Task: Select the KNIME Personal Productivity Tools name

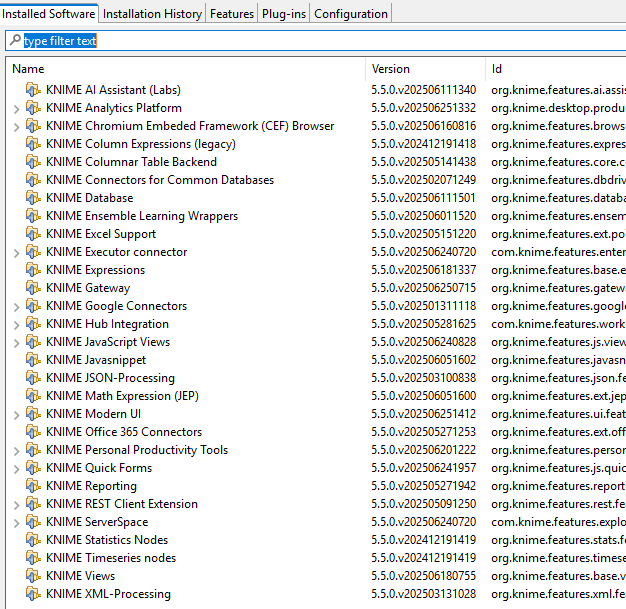Action: pos(137,450)
